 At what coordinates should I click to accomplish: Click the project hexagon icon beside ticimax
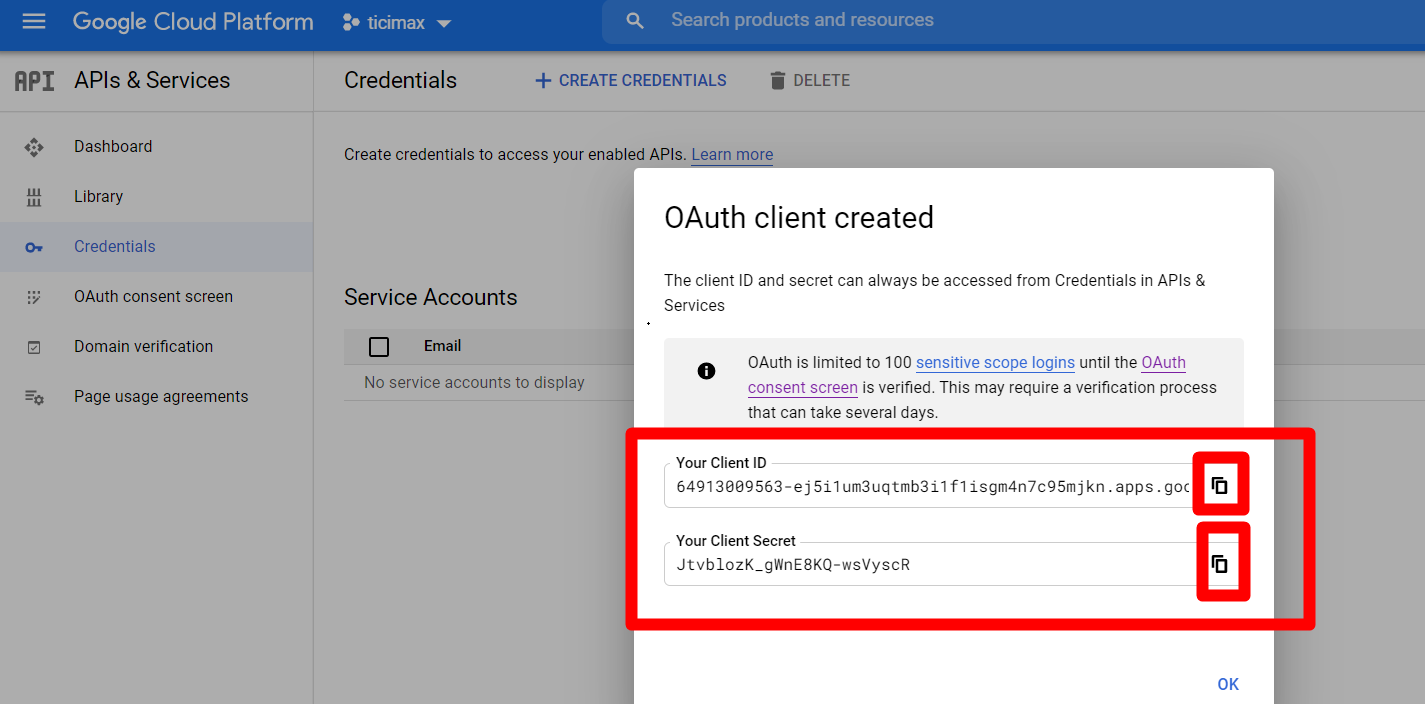click(x=351, y=21)
